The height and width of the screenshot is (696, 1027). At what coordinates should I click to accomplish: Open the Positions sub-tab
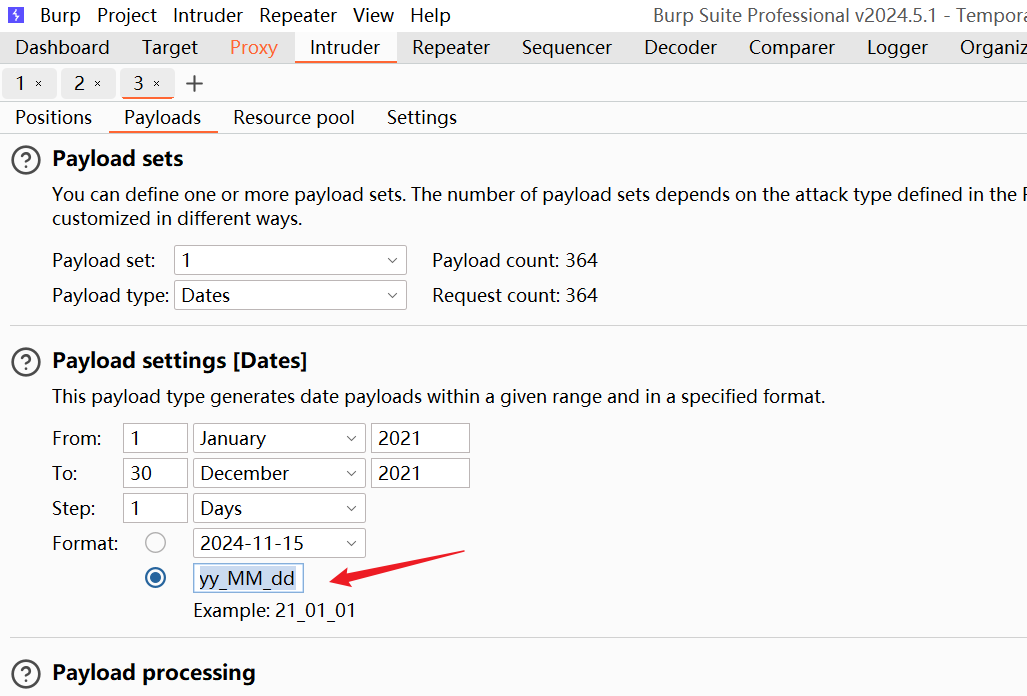click(54, 117)
